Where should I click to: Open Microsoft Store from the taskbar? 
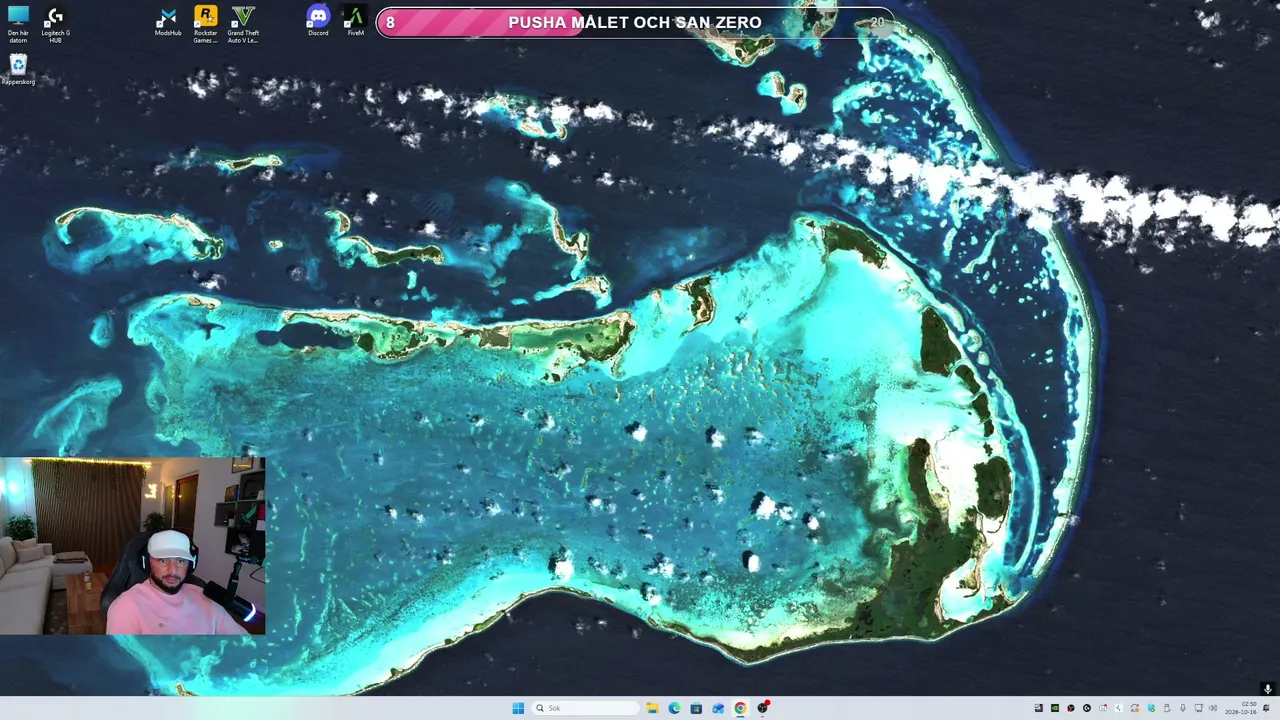[x=696, y=708]
